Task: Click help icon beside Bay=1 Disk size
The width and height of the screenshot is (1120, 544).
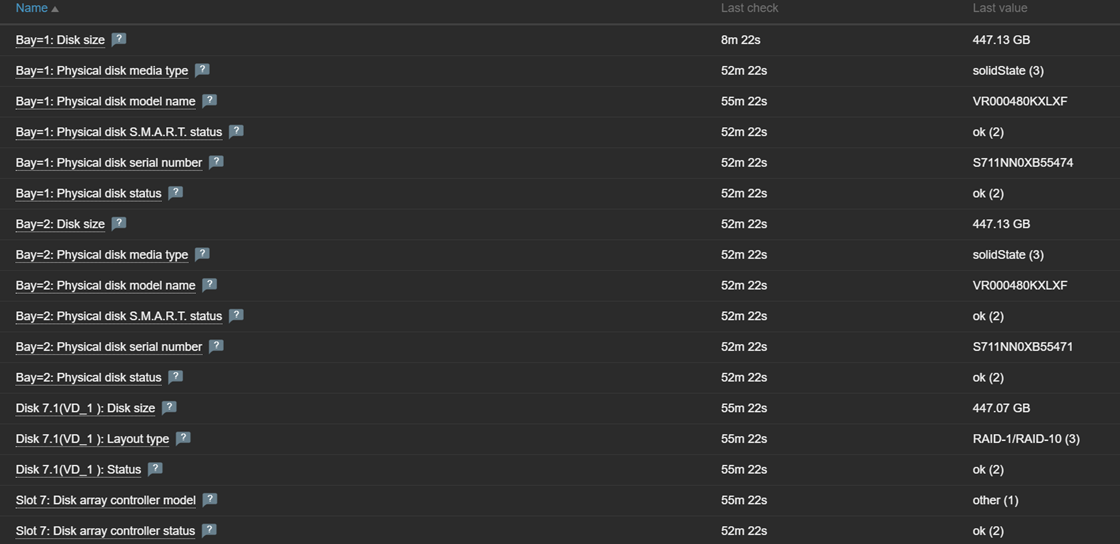Action: click(x=119, y=40)
